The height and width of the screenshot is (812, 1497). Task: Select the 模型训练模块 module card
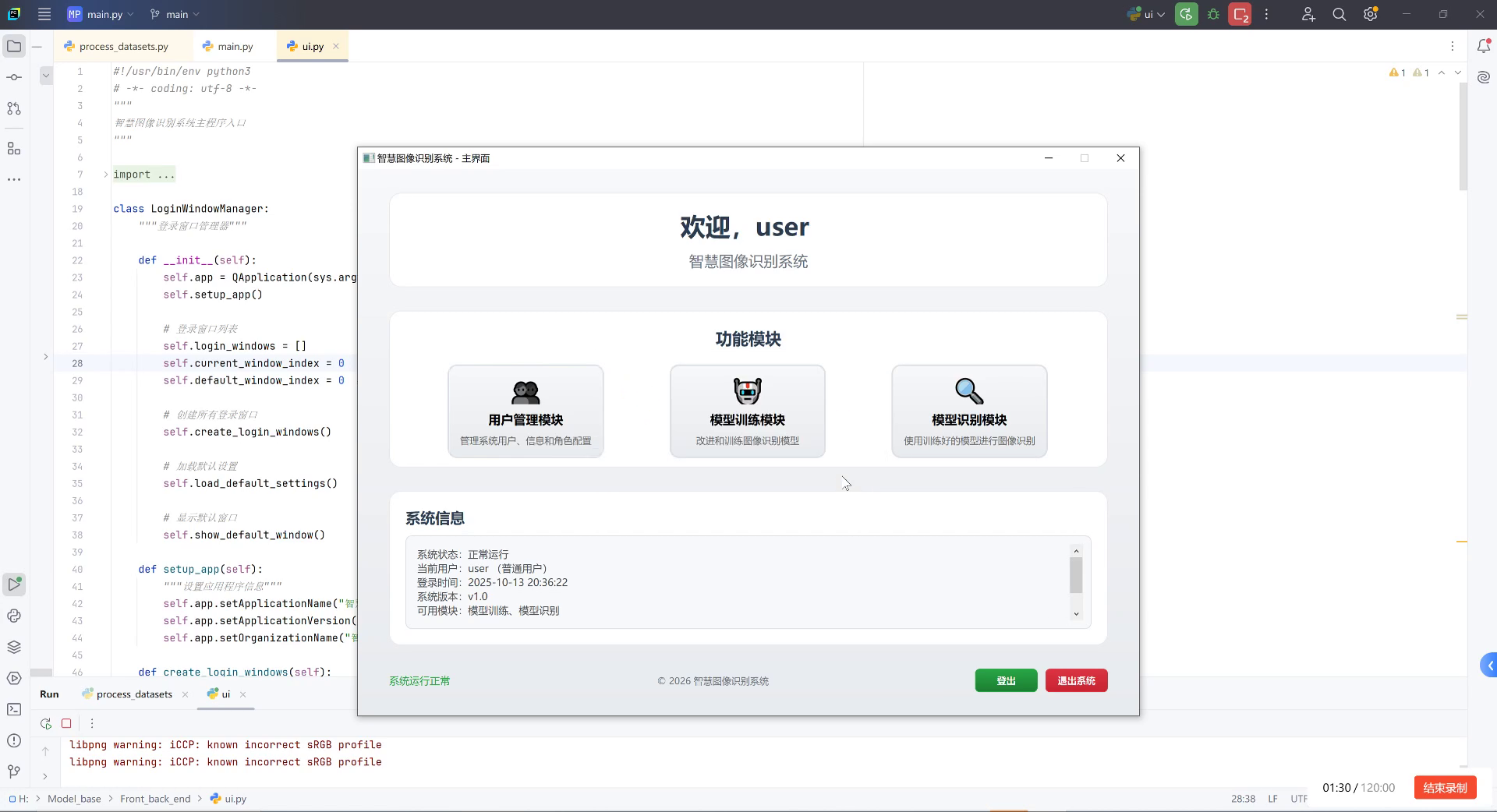click(746, 411)
